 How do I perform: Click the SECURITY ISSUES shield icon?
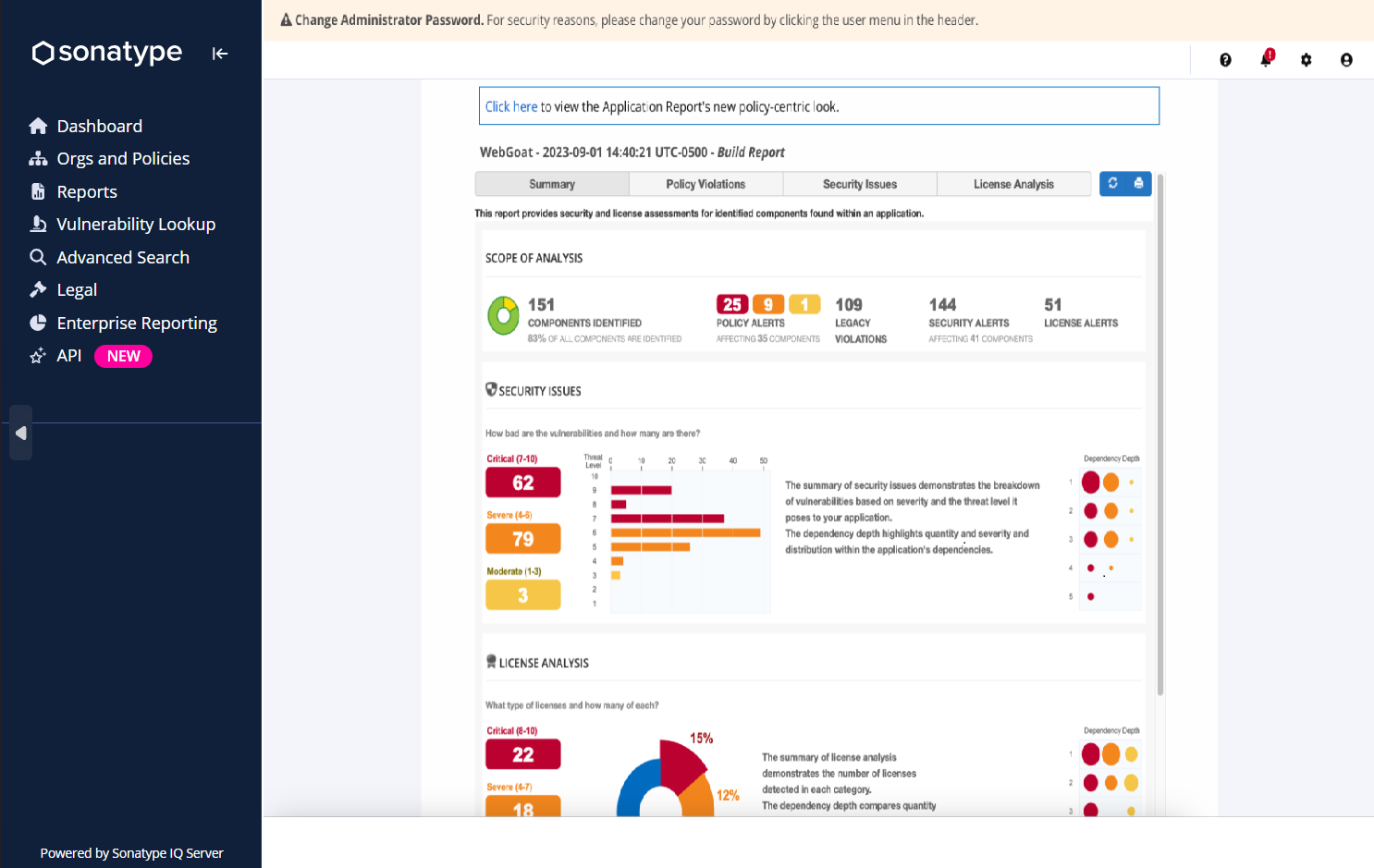tap(491, 389)
